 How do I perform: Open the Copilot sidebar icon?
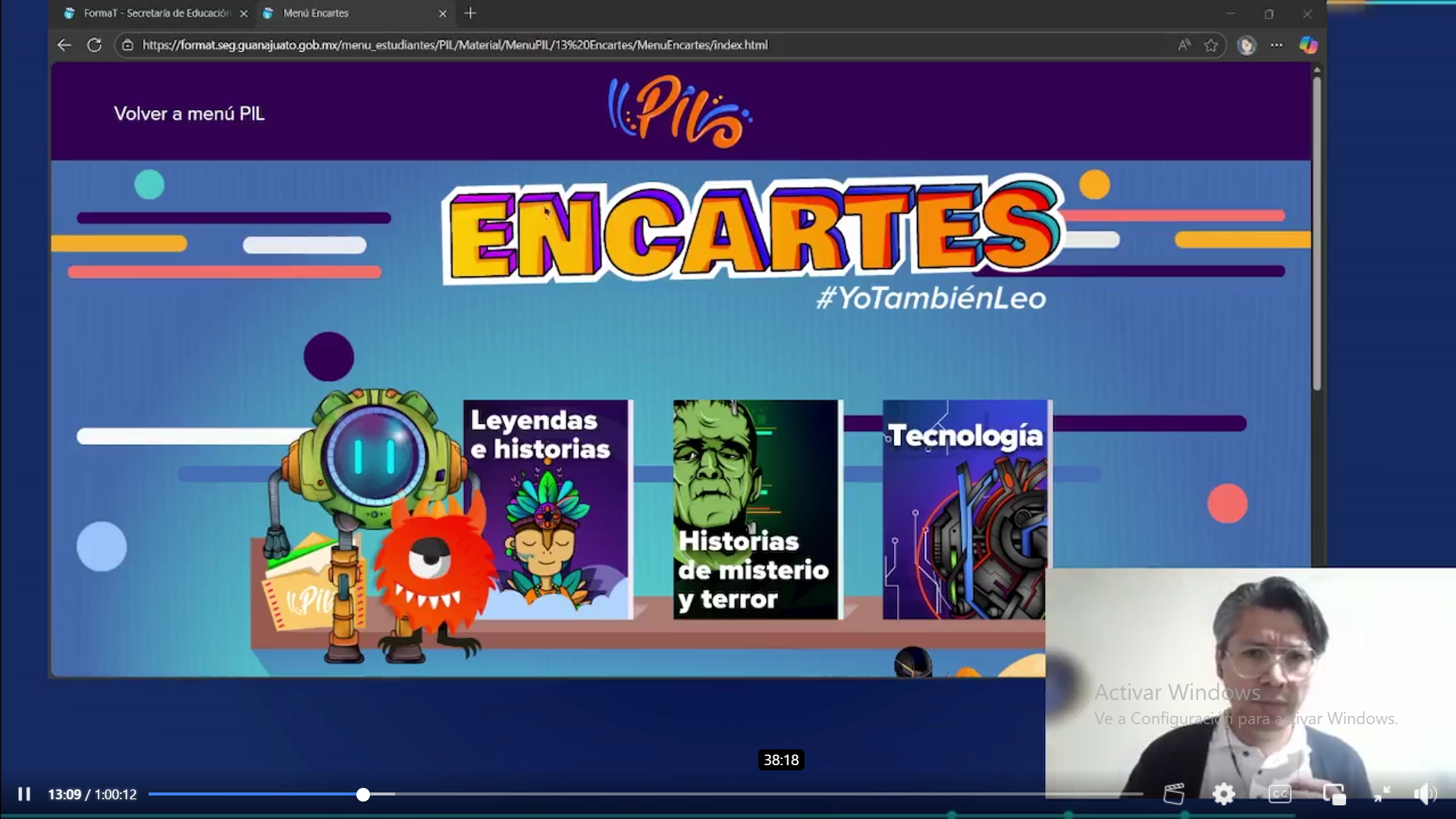coord(1308,45)
